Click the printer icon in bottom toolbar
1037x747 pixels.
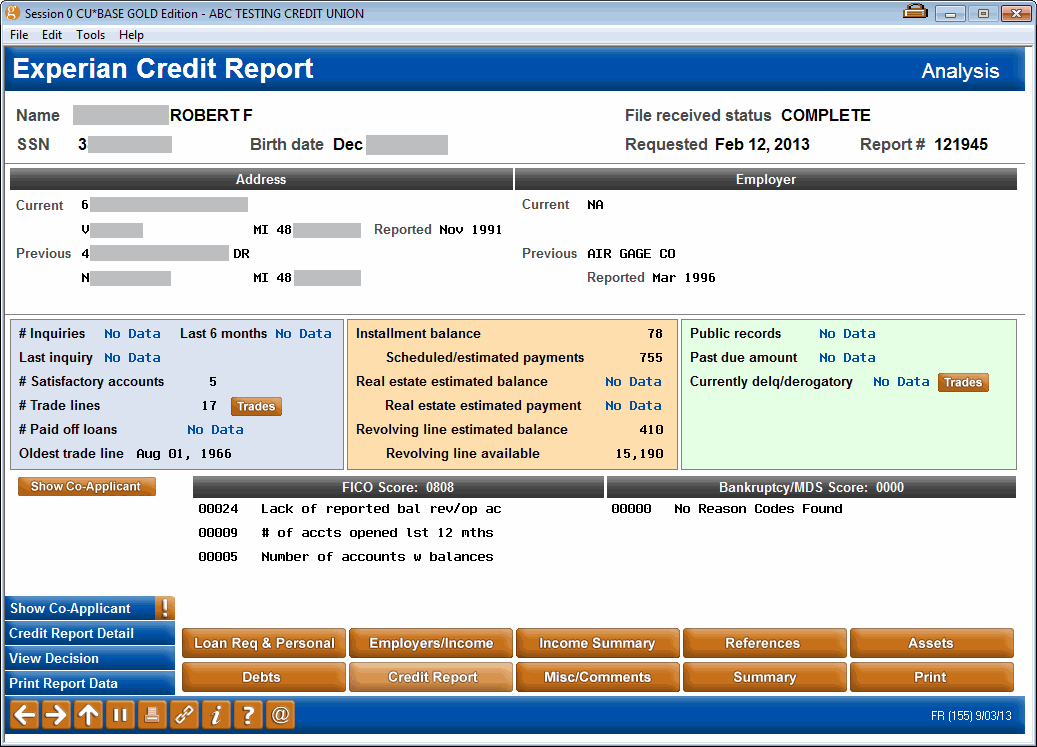click(x=151, y=715)
